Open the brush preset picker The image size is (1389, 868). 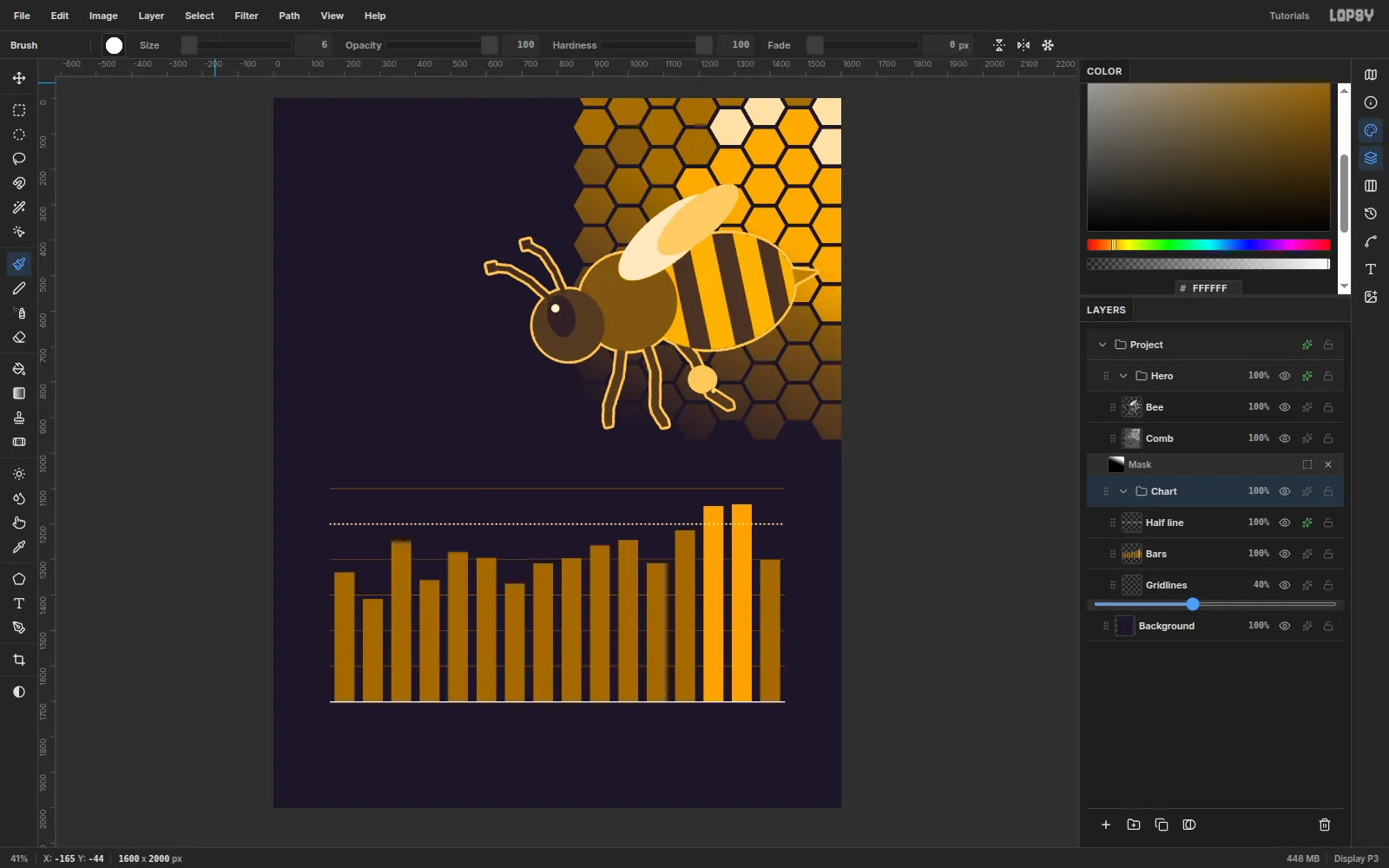tap(114, 45)
